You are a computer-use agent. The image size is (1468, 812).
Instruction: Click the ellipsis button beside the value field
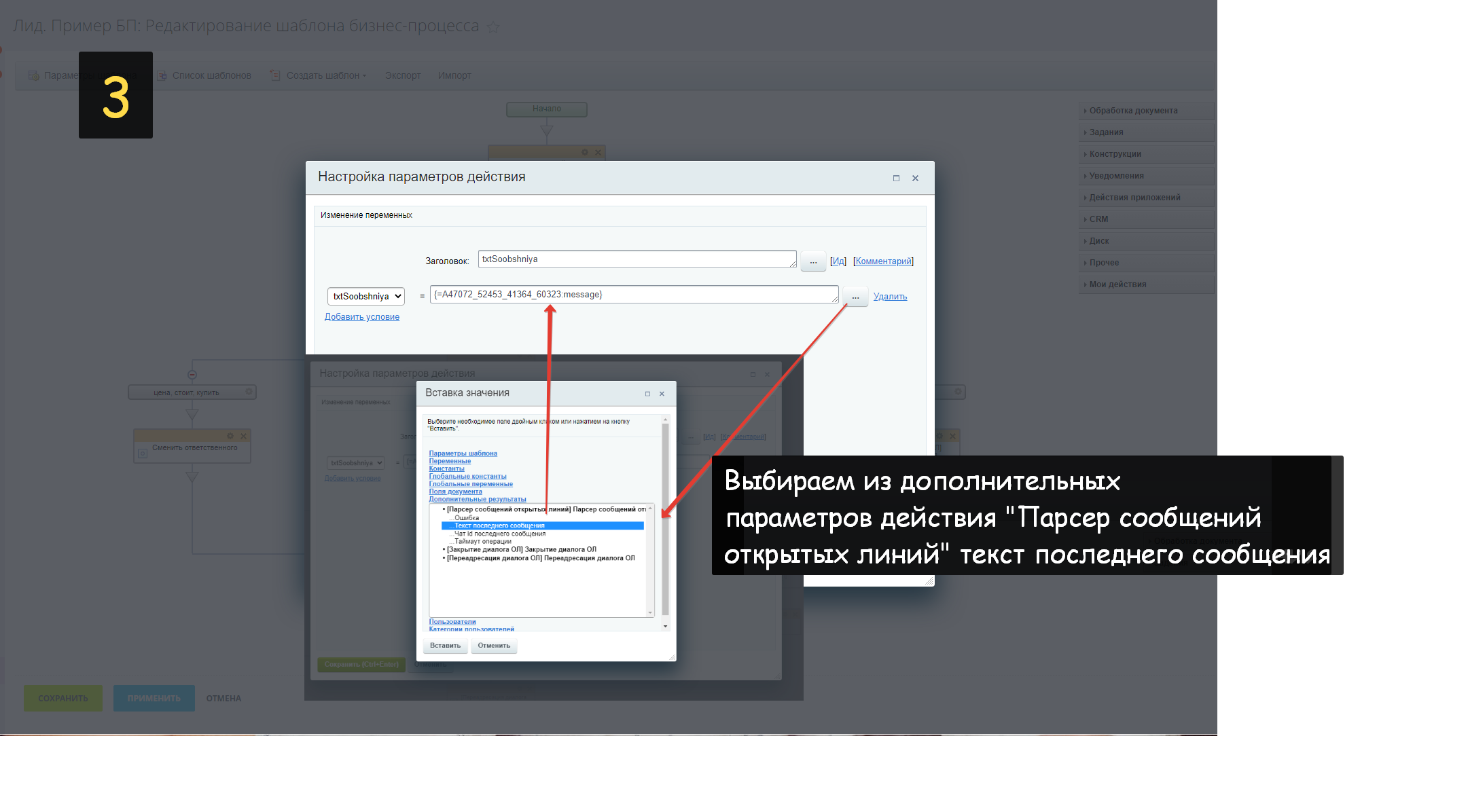[855, 297]
